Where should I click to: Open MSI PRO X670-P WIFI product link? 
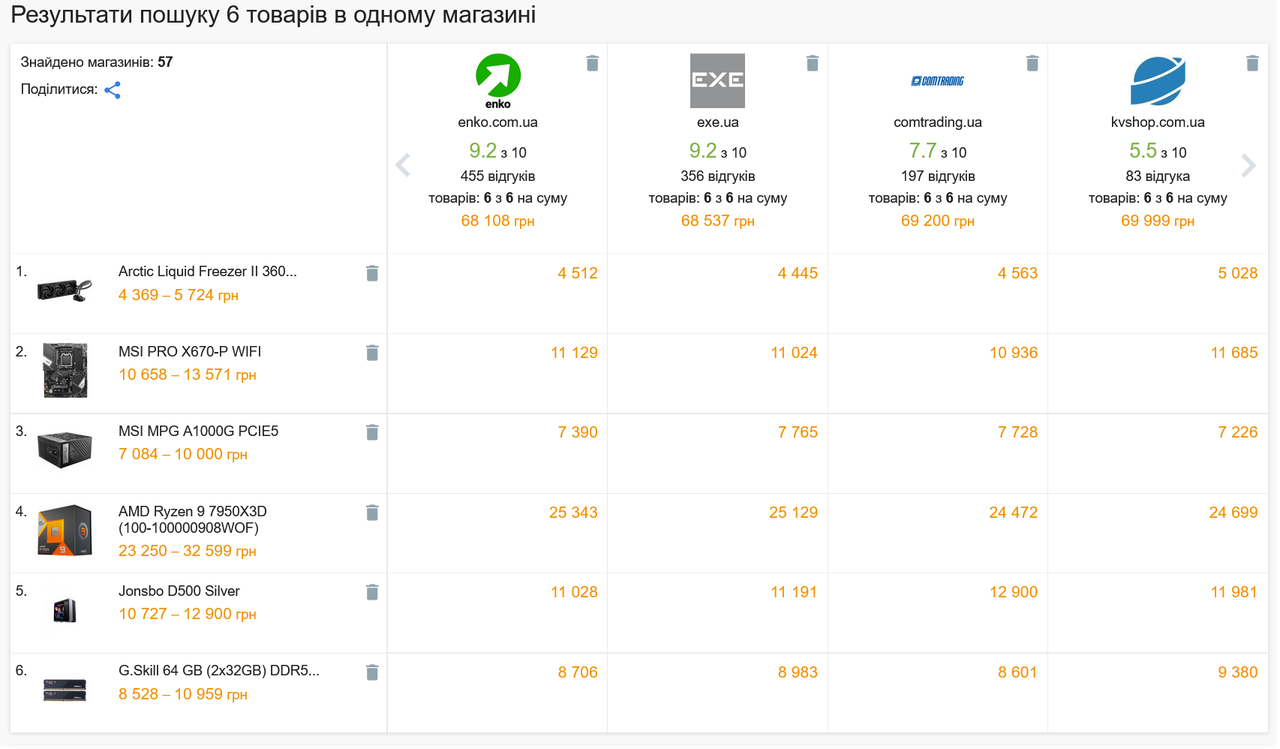(x=190, y=352)
